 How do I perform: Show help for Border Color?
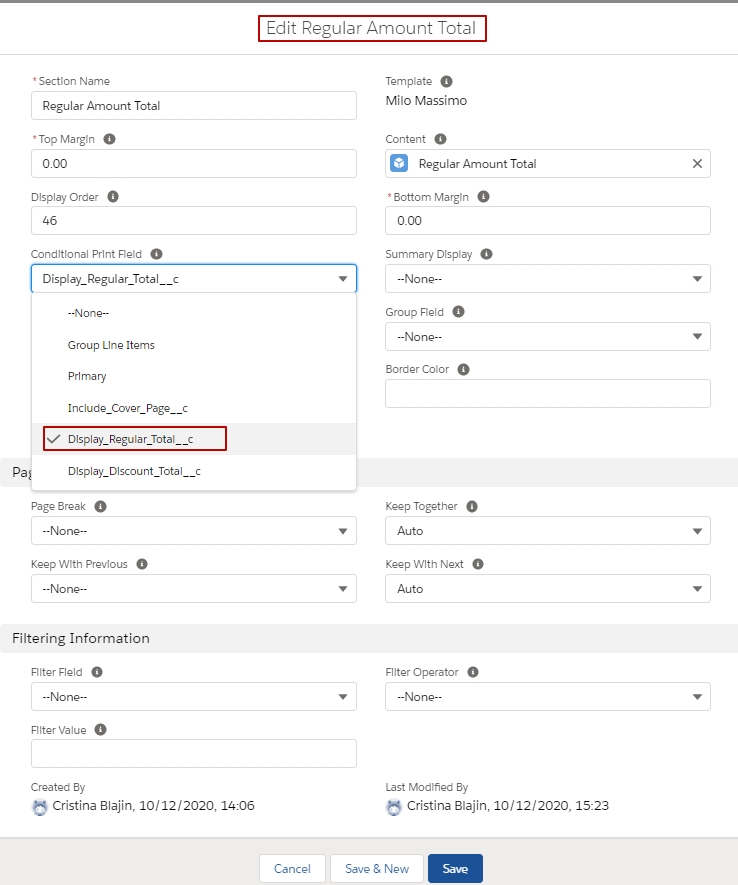pyautogui.click(x=464, y=369)
